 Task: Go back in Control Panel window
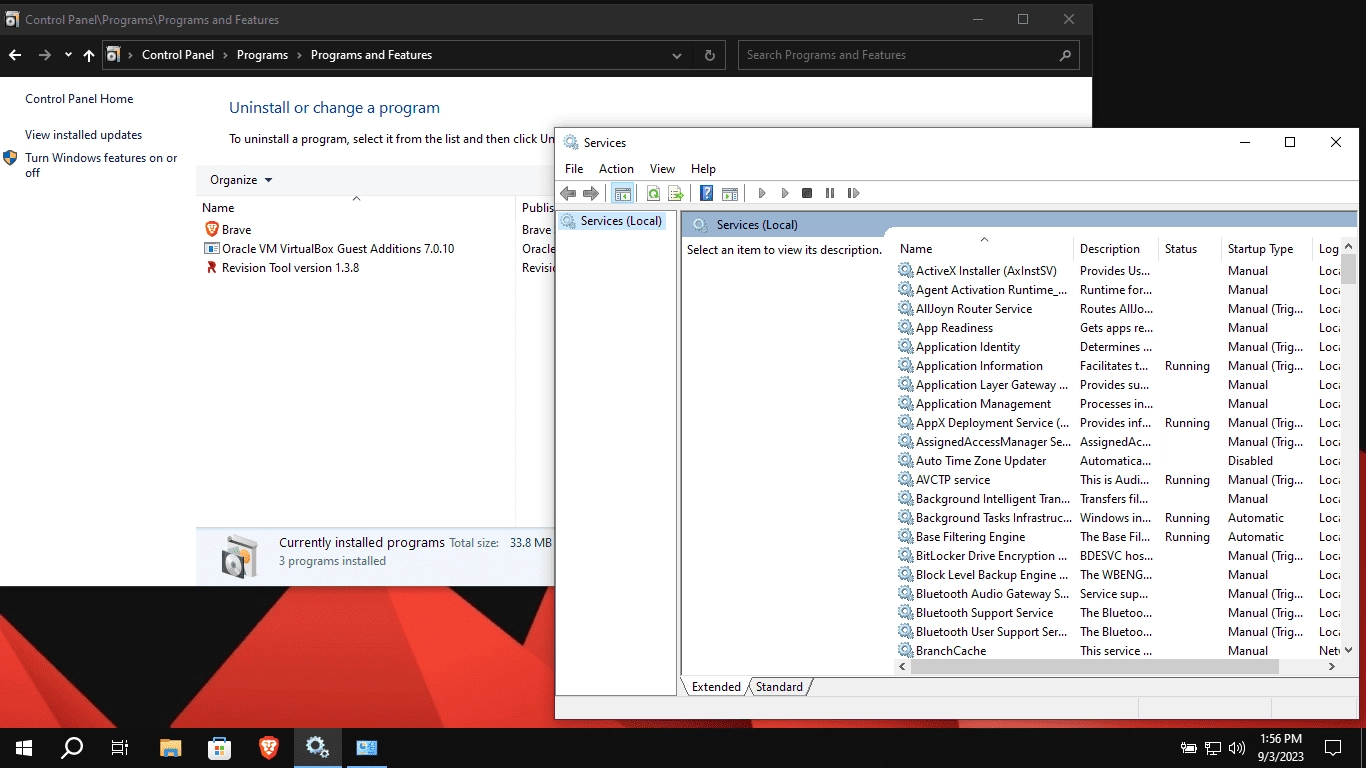point(15,55)
